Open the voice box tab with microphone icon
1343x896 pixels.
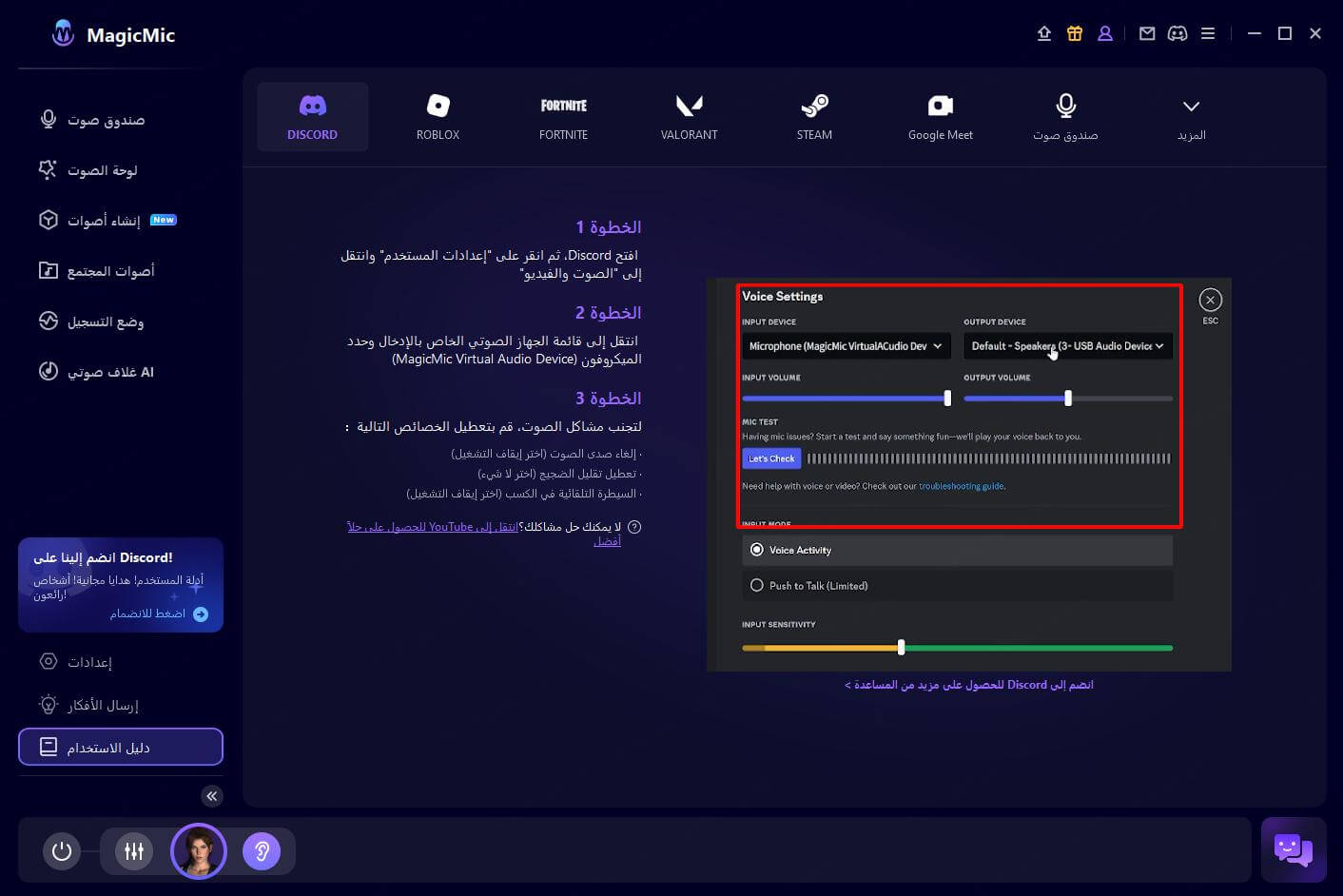pyautogui.click(x=1065, y=117)
